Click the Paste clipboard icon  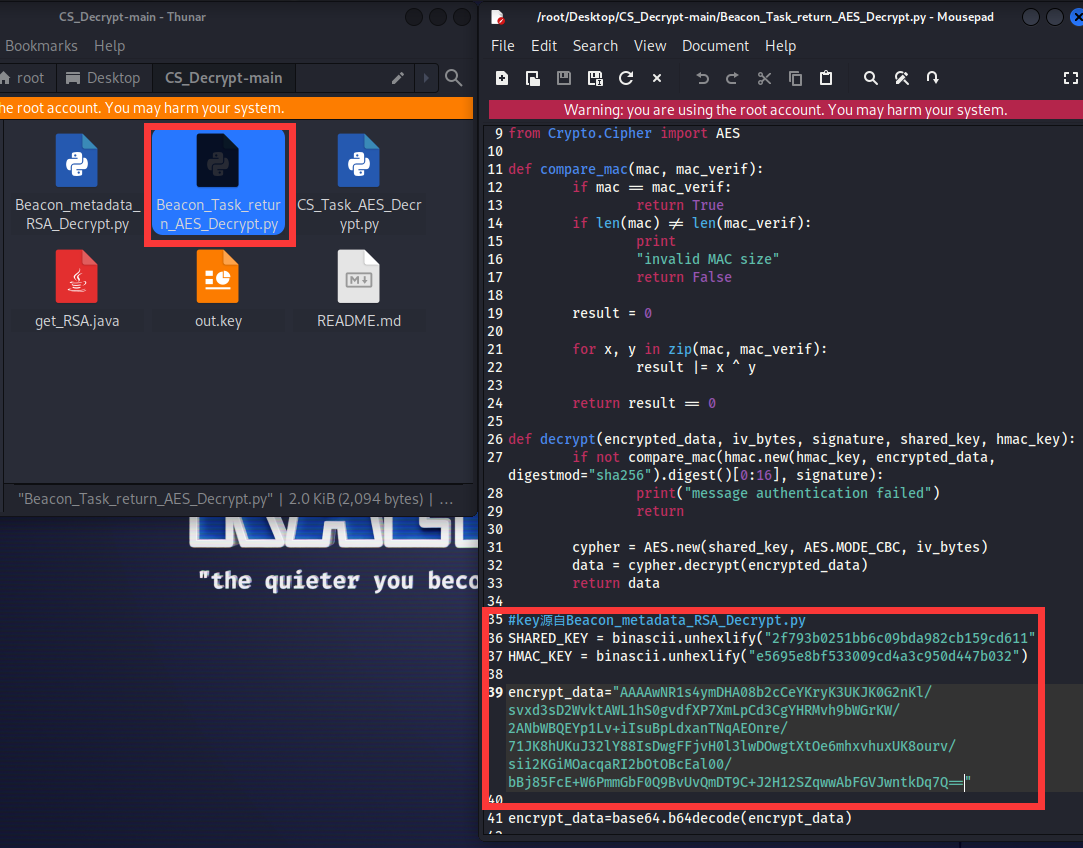pos(826,78)
